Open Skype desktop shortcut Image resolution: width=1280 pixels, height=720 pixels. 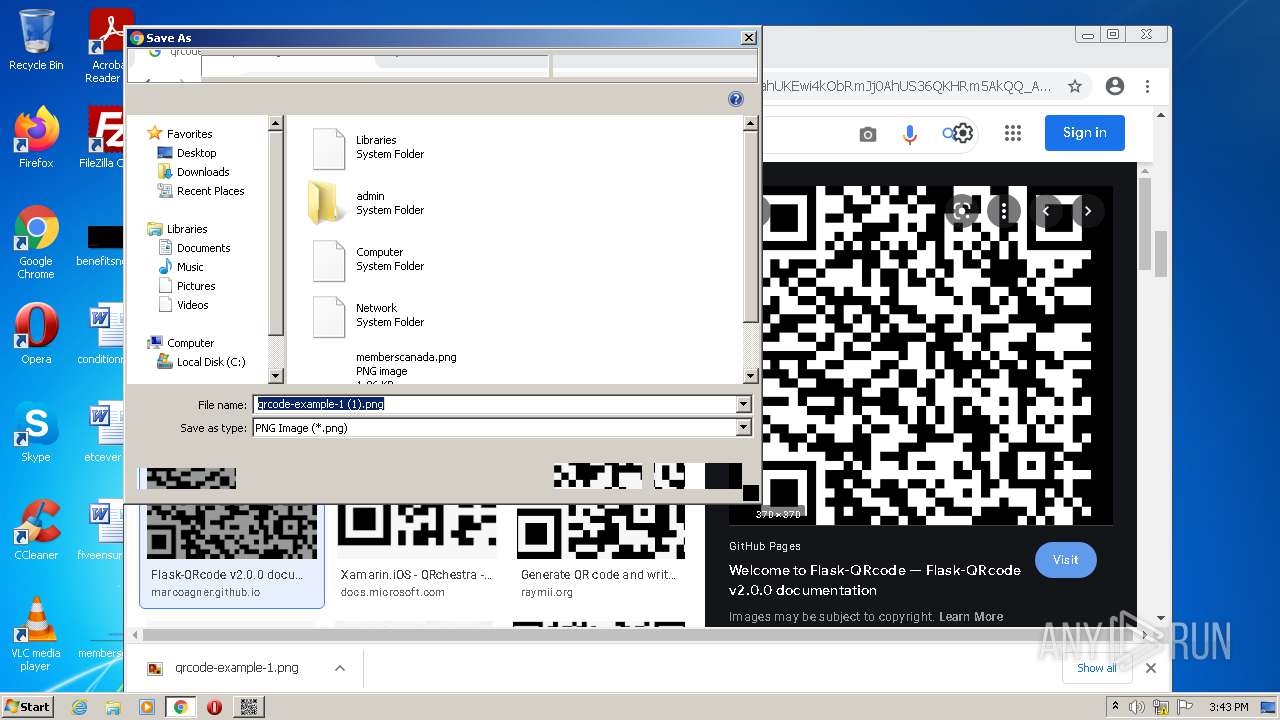point(36,432)
